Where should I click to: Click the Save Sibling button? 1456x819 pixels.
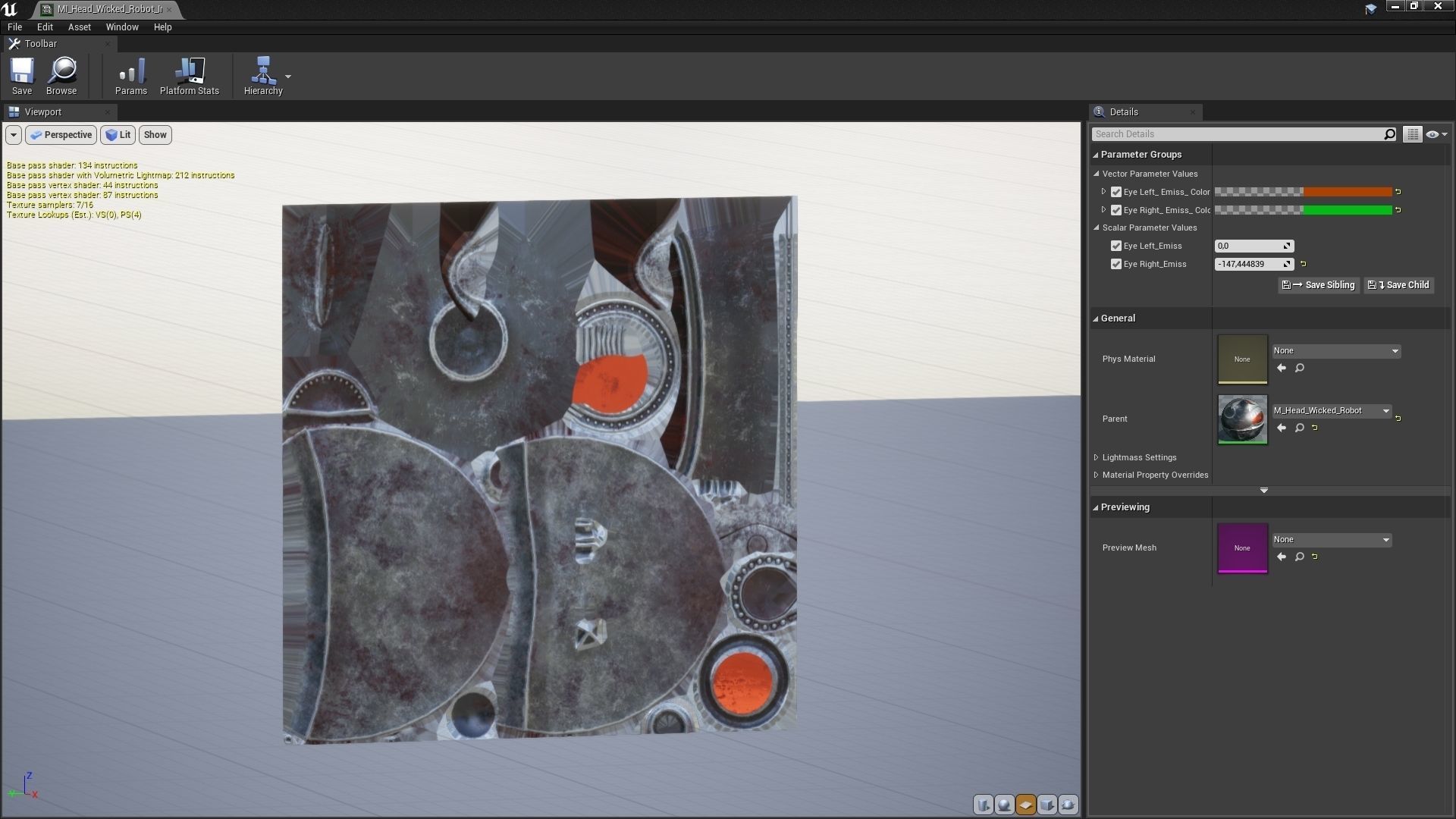point(1319,285)
